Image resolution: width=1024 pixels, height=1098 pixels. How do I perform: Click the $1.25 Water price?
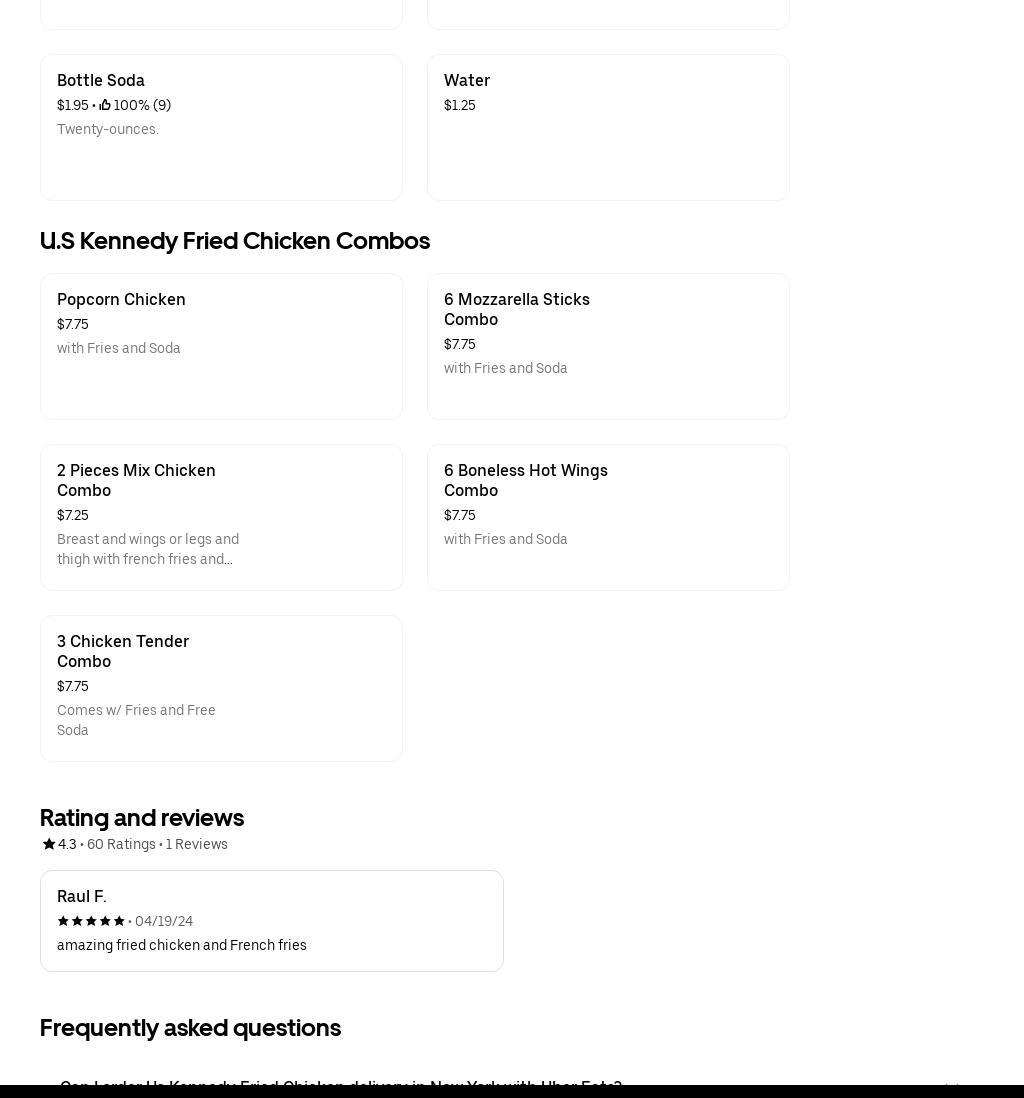click(460, 105)
